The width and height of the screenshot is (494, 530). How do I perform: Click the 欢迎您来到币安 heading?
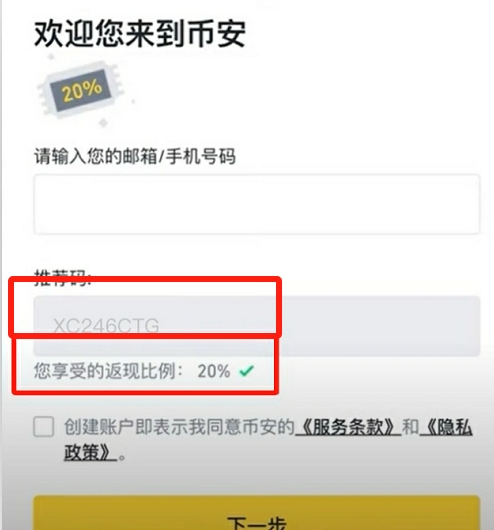pos(140,33)
